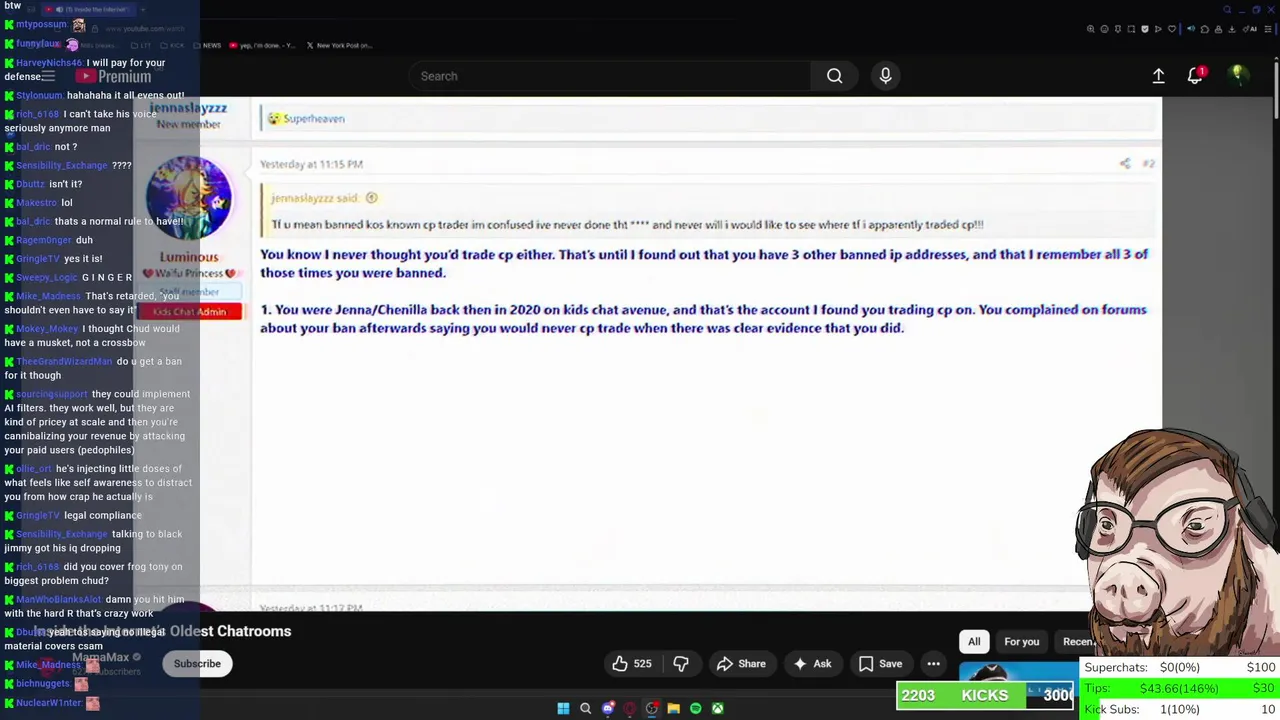Click the Share button
Viewport: 1280px width, 720px height.
(x=741, y=664)
